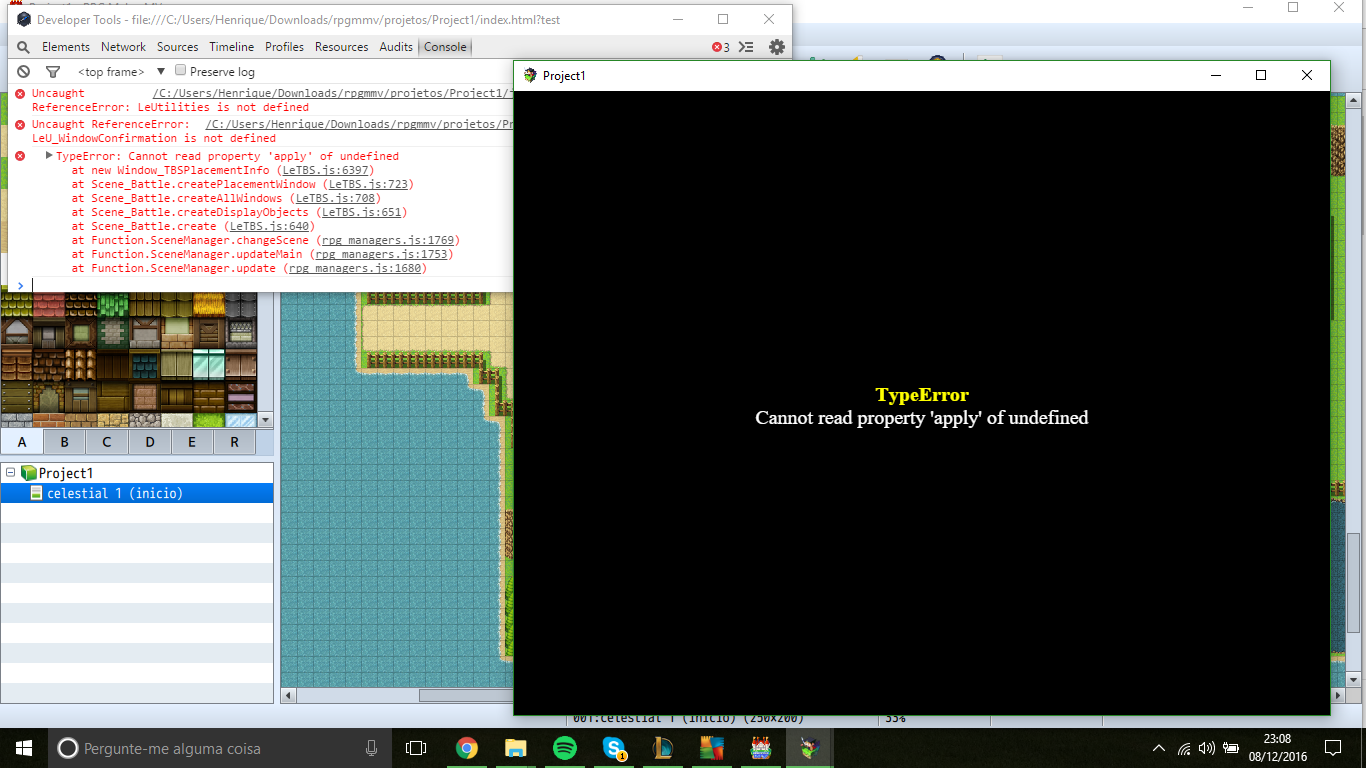
Task: Click the network icon in system tray
Action: [1184, 748]
